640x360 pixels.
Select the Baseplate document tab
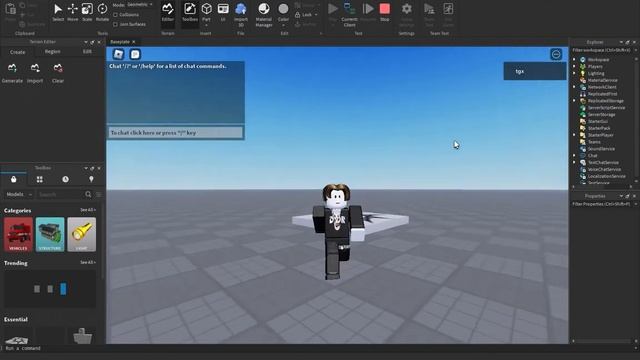pyautogui.click(x=120, y=42)
